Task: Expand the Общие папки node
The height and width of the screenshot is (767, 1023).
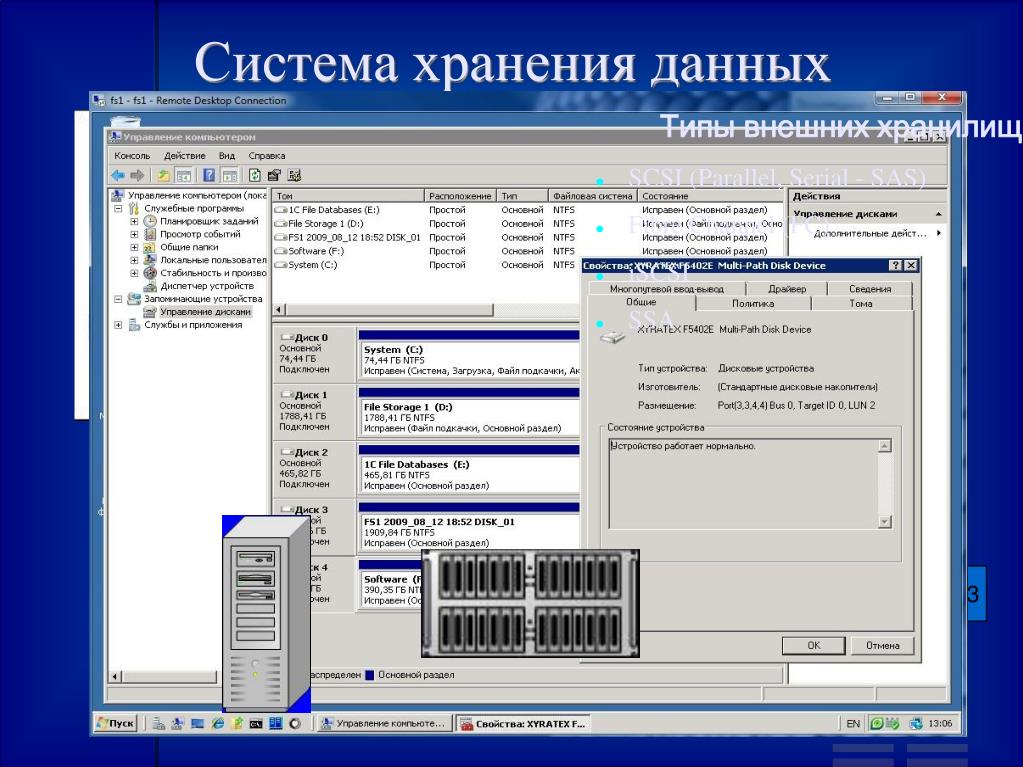Action: (x=134, y=248)
